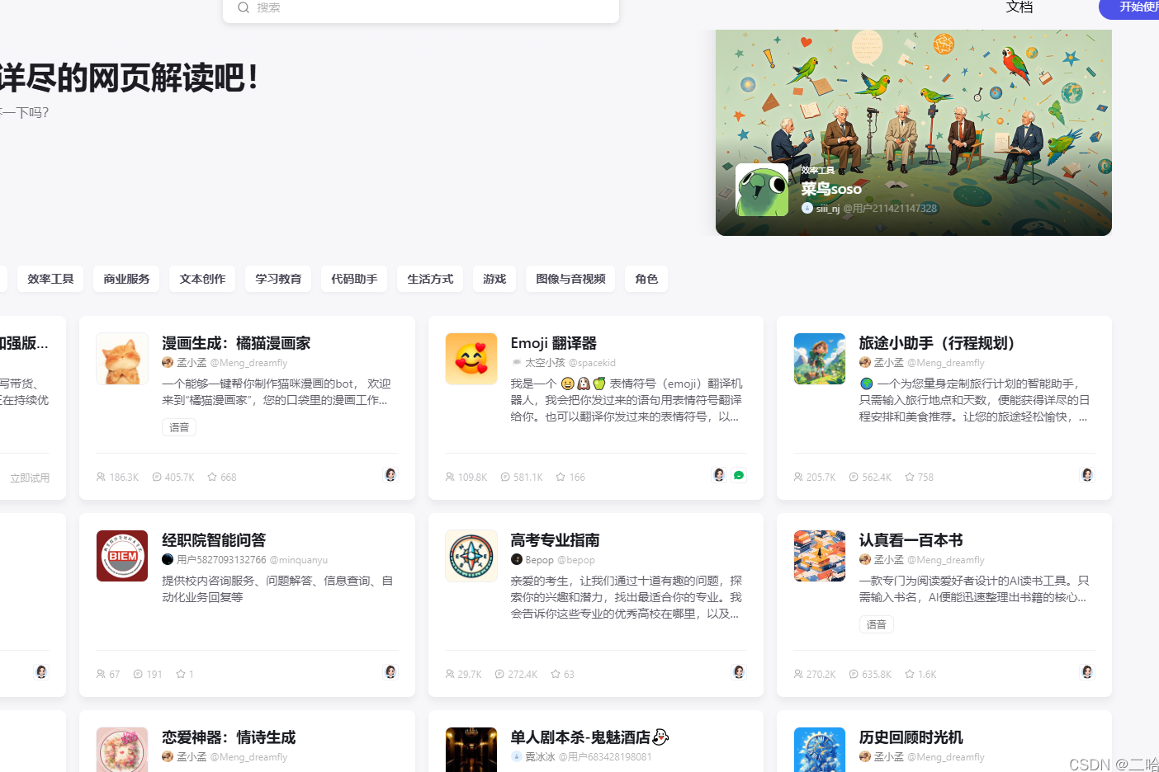Select the 角色 category tab

646,279
